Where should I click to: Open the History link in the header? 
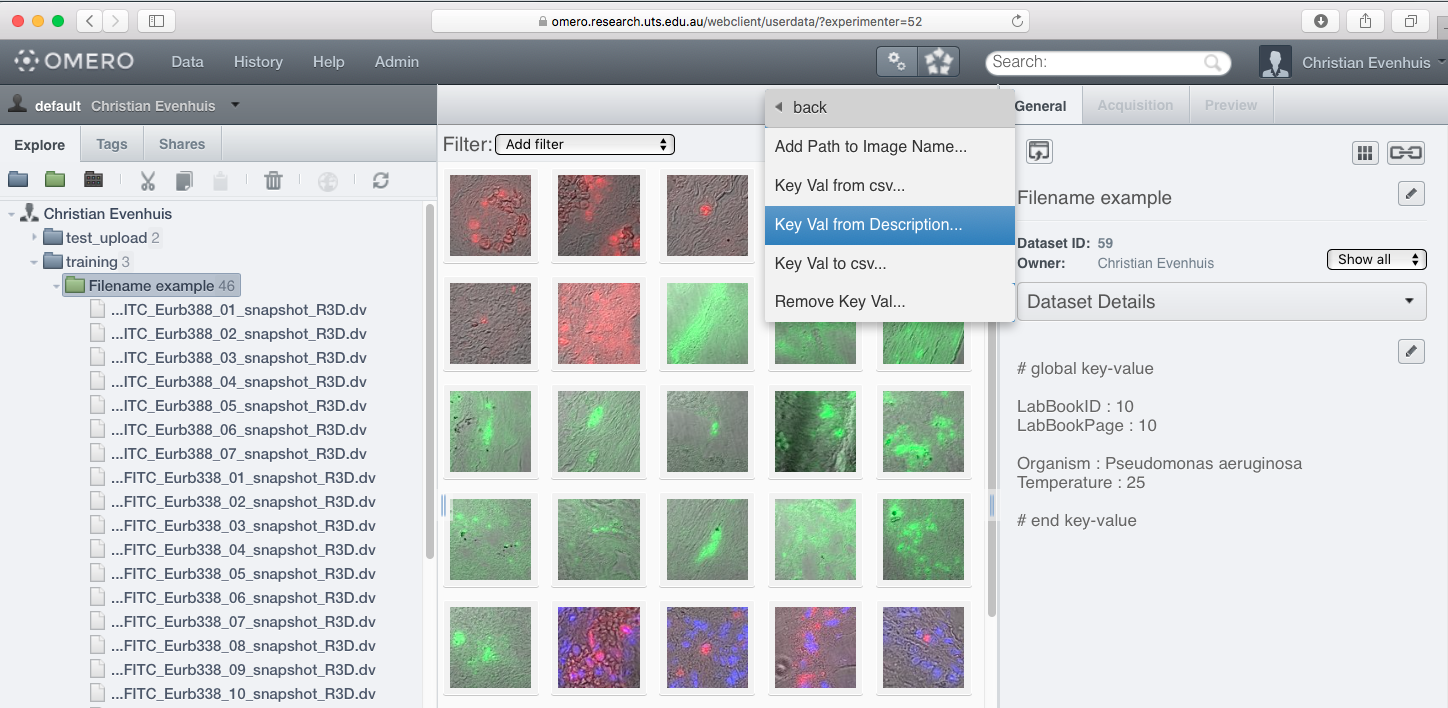tap(258, 62)
